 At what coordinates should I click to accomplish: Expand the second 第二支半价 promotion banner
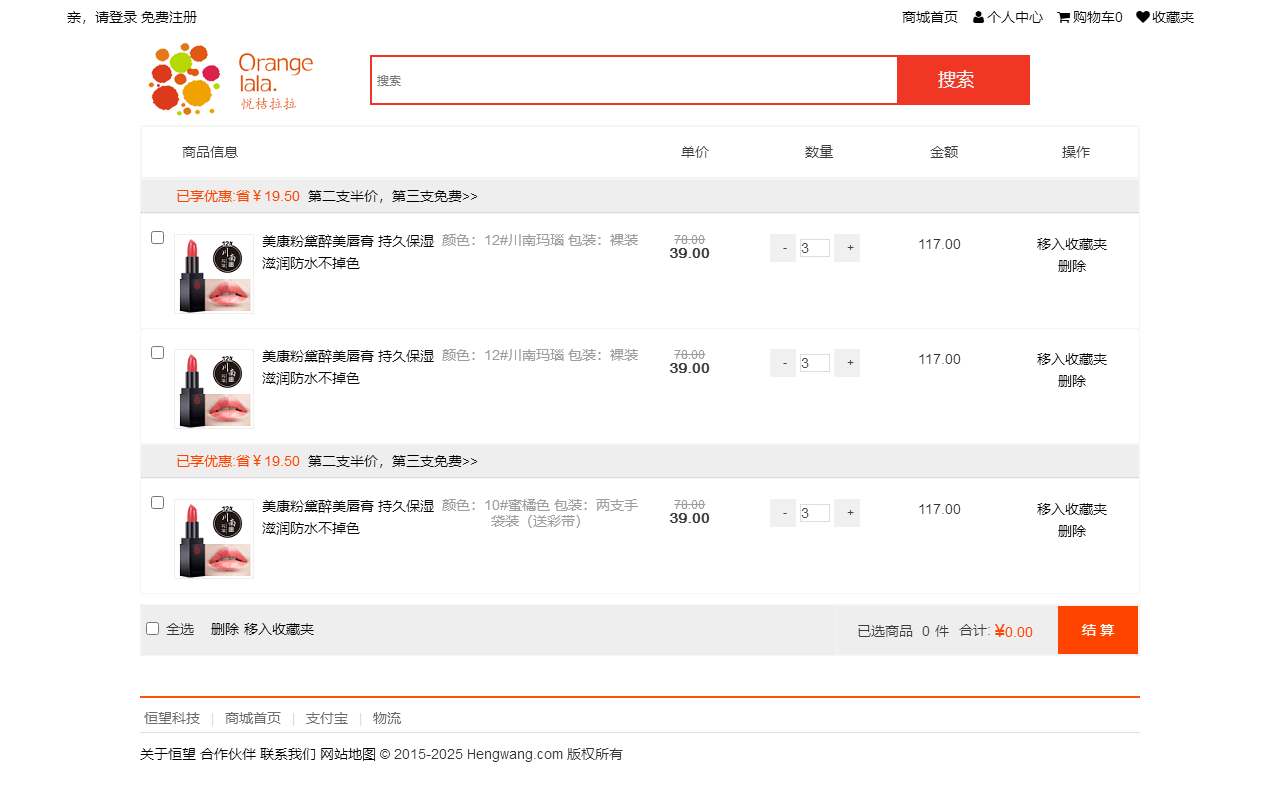tap(392, 461)
